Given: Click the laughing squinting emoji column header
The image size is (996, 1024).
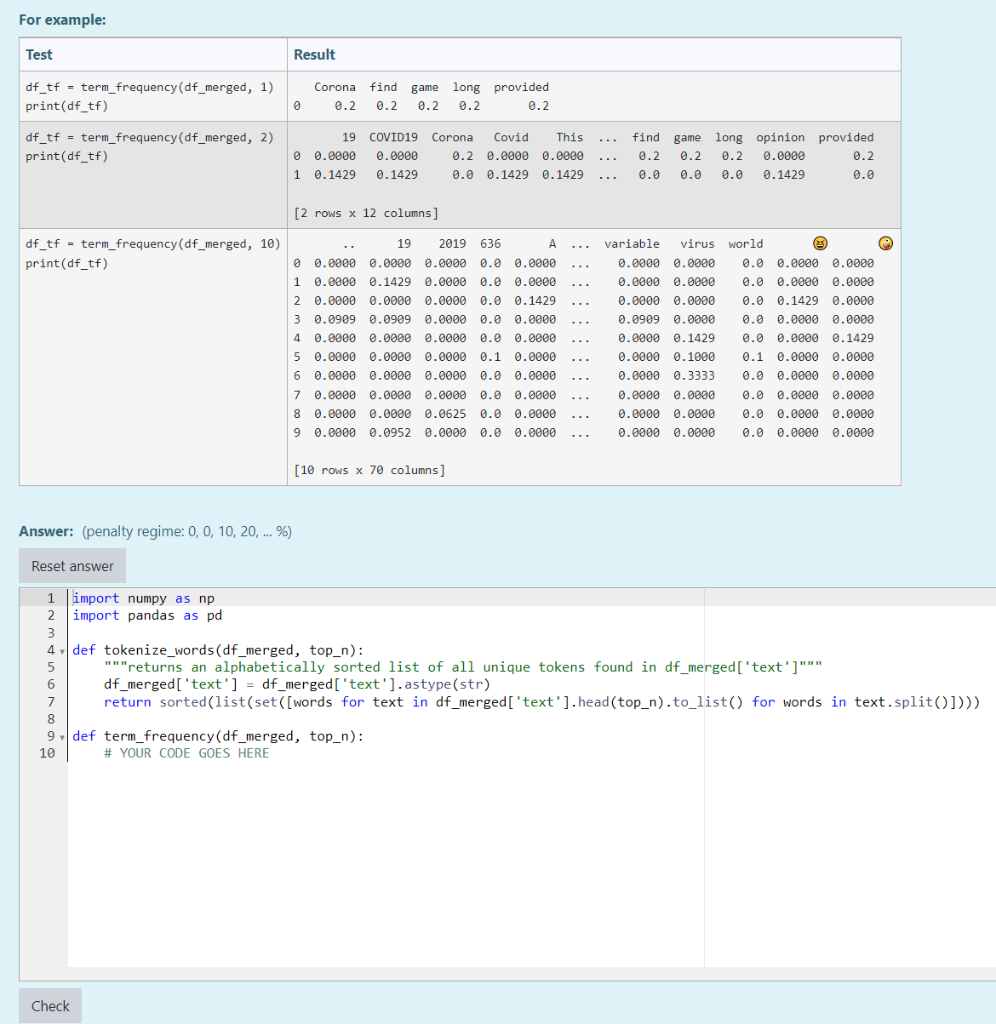Looking at the screenshot, I should [820, 243].
